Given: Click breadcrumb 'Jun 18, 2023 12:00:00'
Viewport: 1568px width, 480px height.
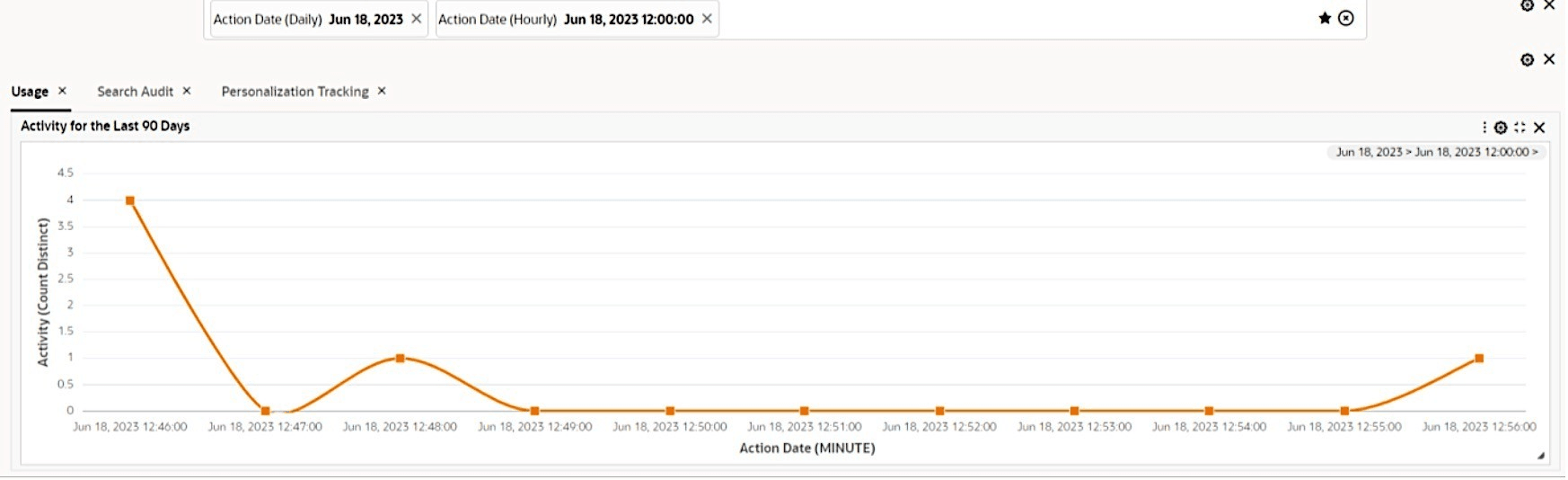Looking at the screenshot, I should [x=1472, y=152].
